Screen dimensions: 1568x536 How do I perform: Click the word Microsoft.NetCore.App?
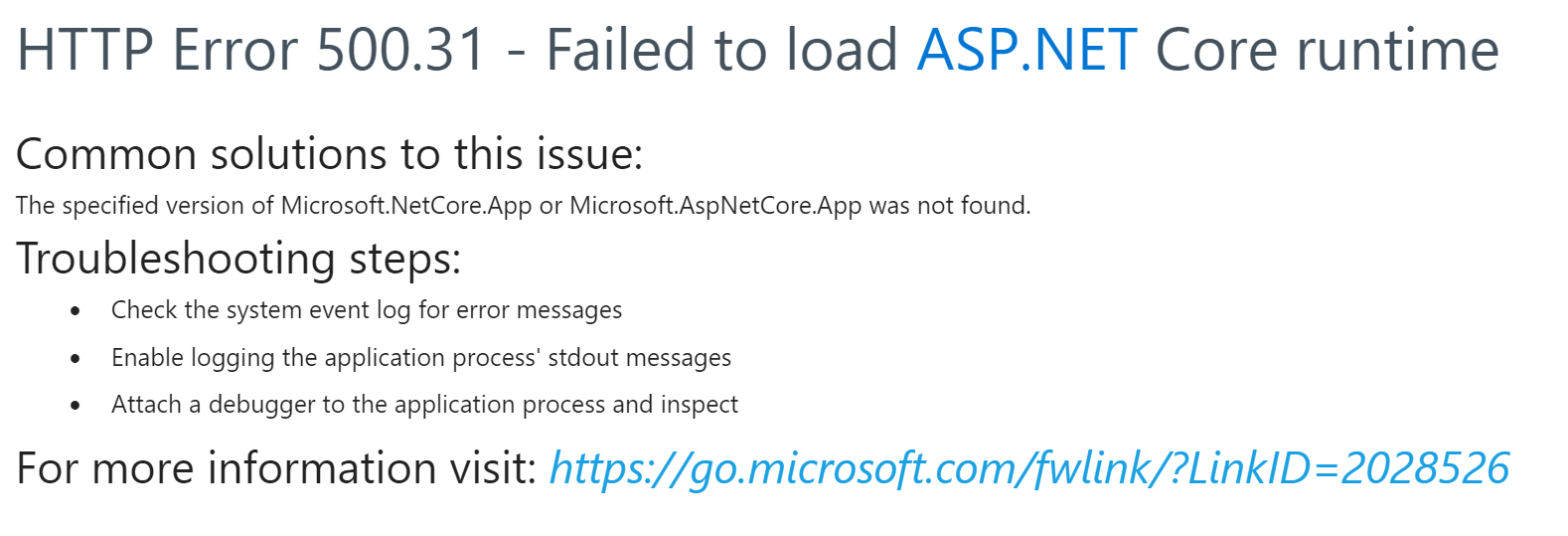tap(406, 206)
